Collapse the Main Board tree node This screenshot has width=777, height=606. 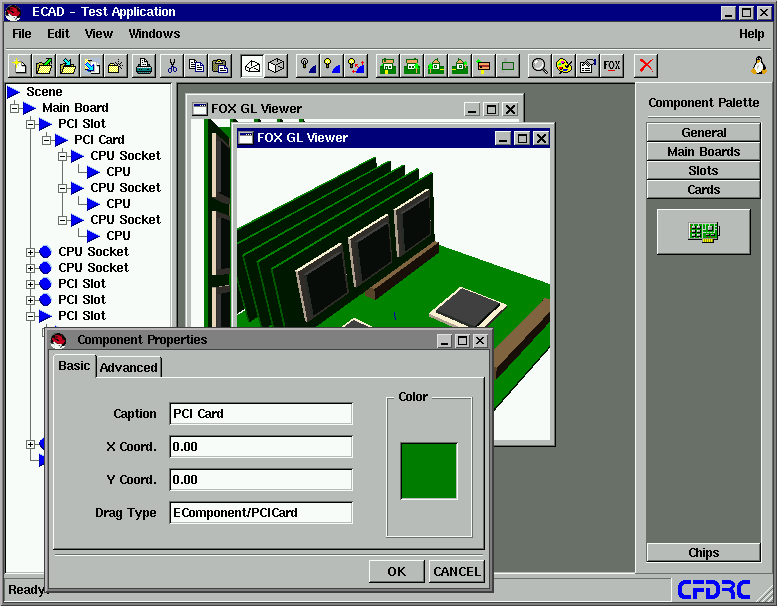coord(15,108)
